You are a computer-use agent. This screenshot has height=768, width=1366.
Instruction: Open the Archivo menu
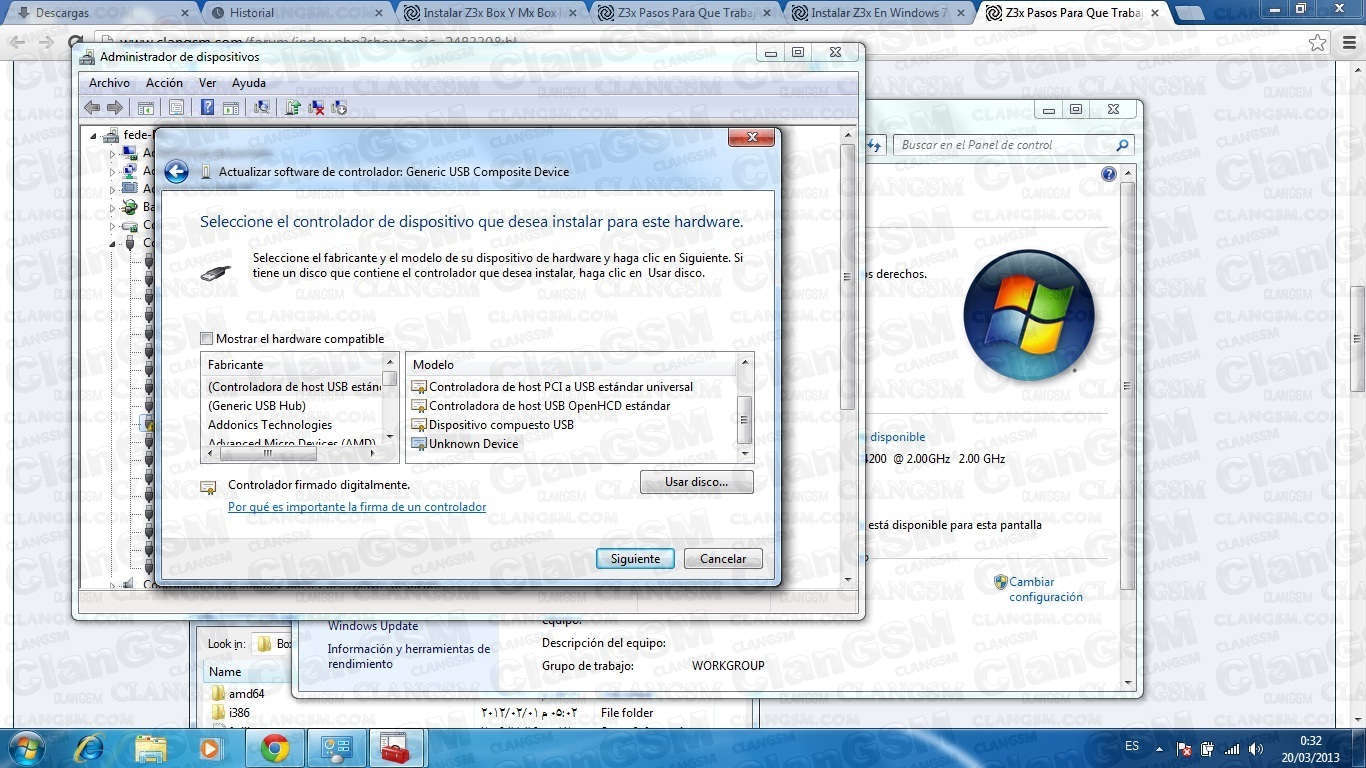[109, 83]
